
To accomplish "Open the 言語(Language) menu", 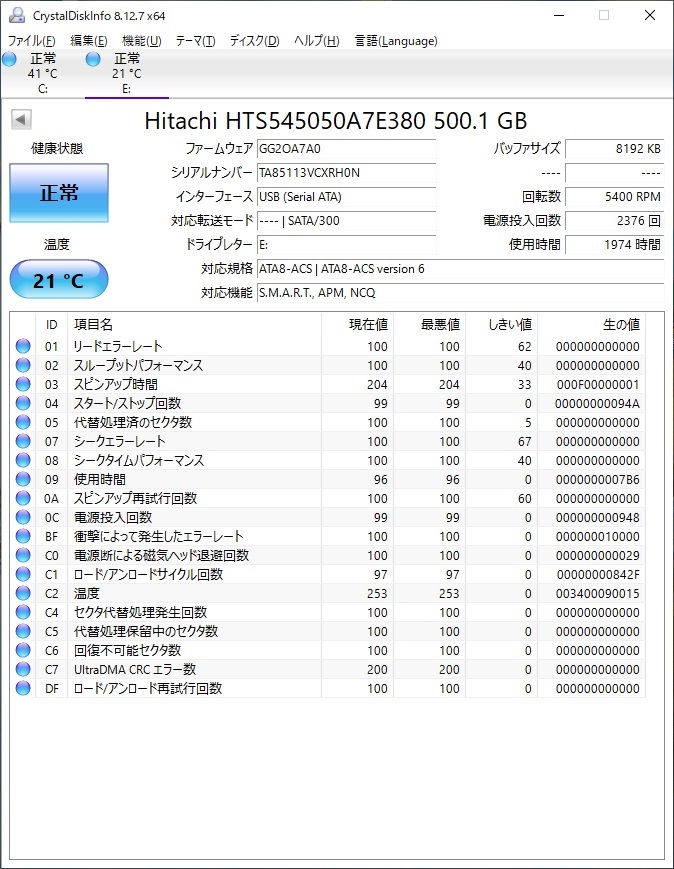I will (396, 41).
